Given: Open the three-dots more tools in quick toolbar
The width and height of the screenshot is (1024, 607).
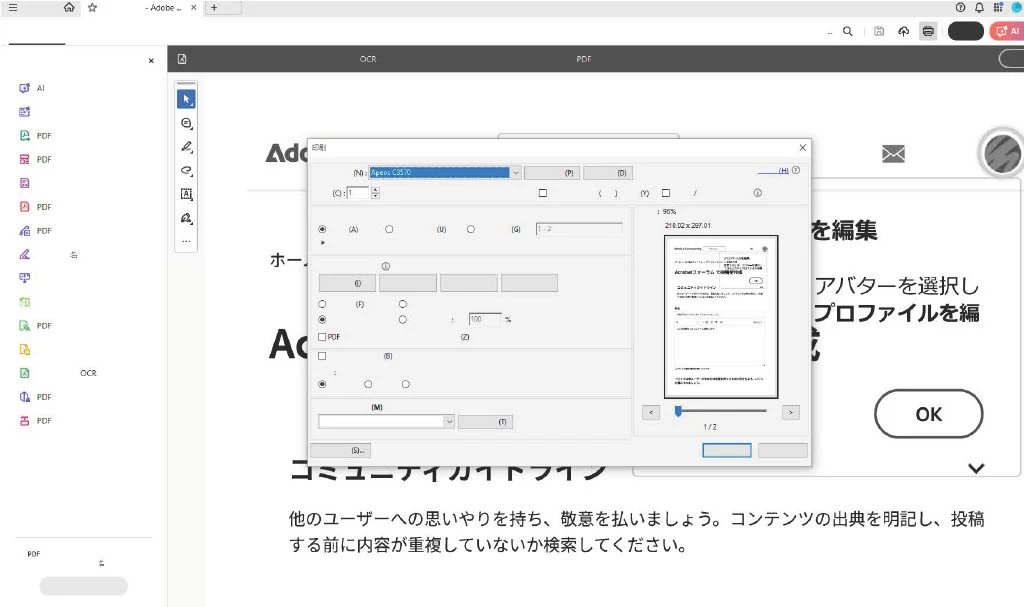Looking at the screenshot, I should point(186,241).
